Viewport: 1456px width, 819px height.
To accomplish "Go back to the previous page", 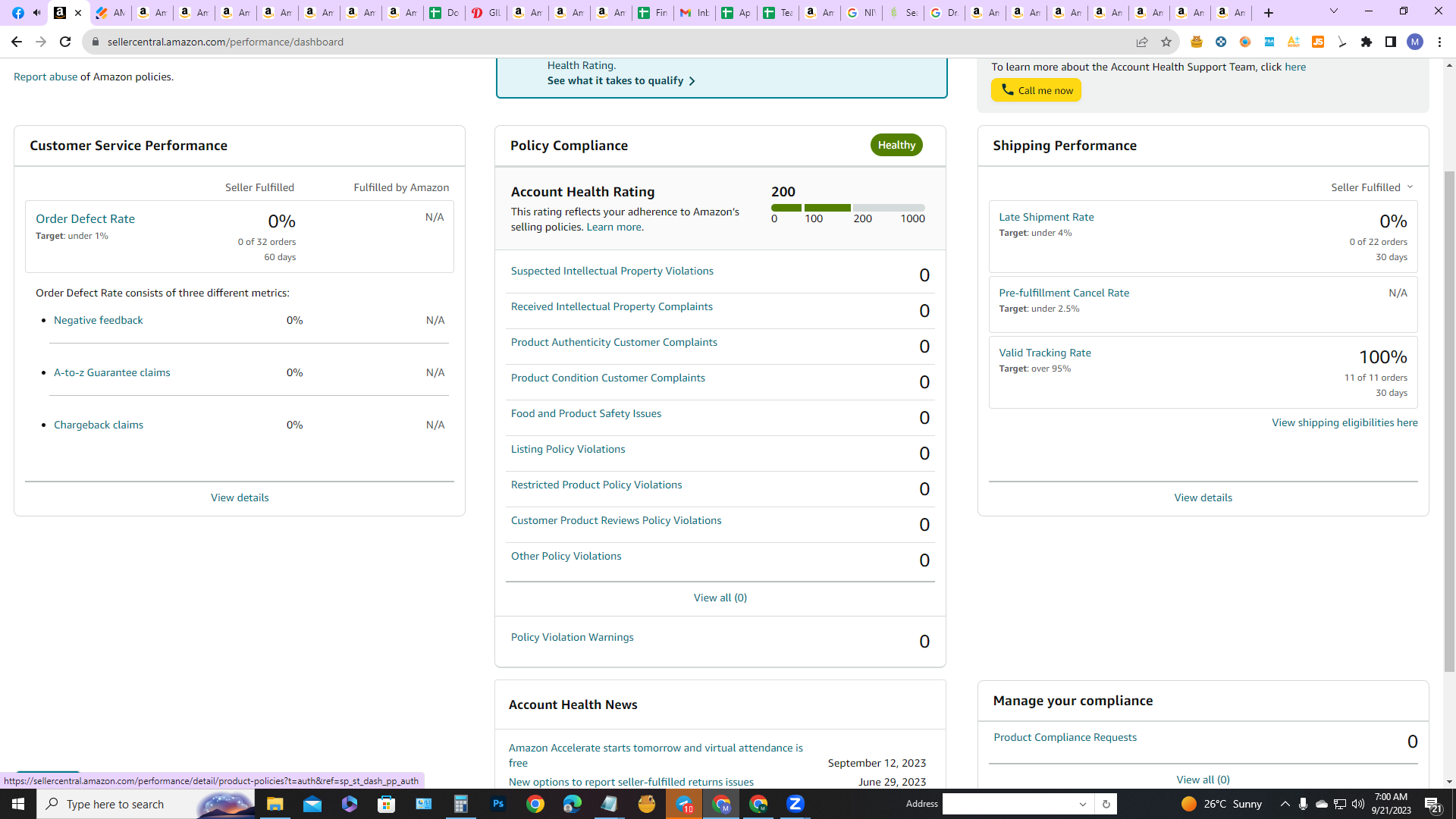I will pos(17,42).
